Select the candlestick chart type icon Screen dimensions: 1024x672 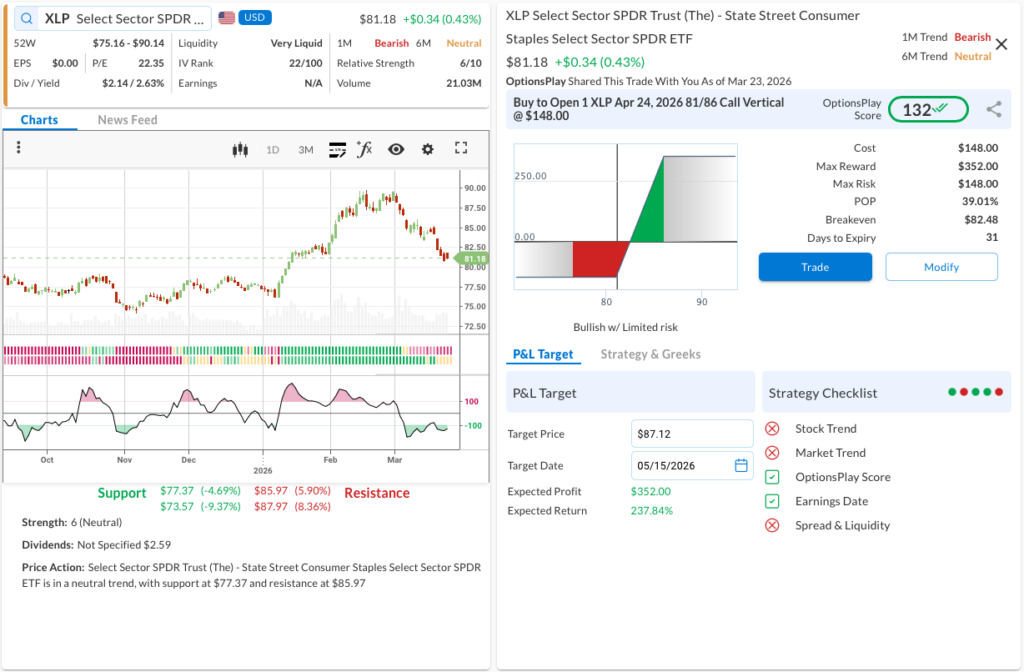[x=239, y=149]
